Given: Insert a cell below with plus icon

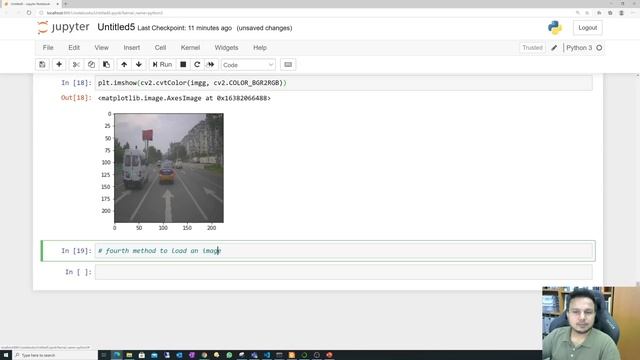Looking at the screenshot, I should click(59, 64).
